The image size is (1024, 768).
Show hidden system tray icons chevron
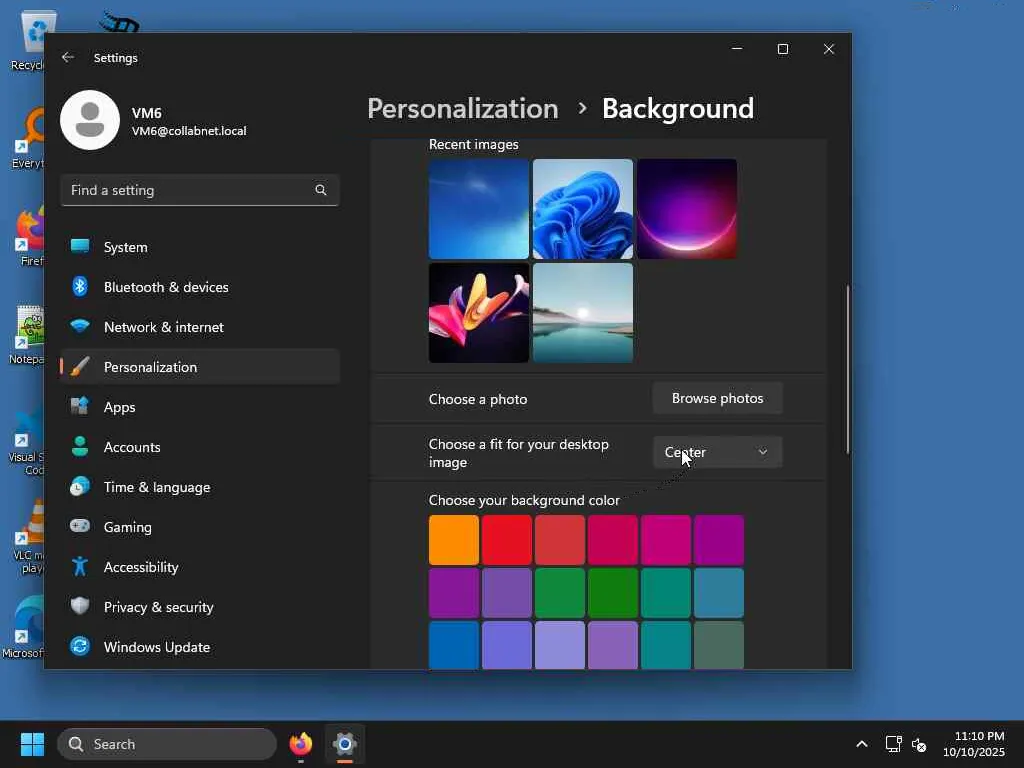click(861, 744)
